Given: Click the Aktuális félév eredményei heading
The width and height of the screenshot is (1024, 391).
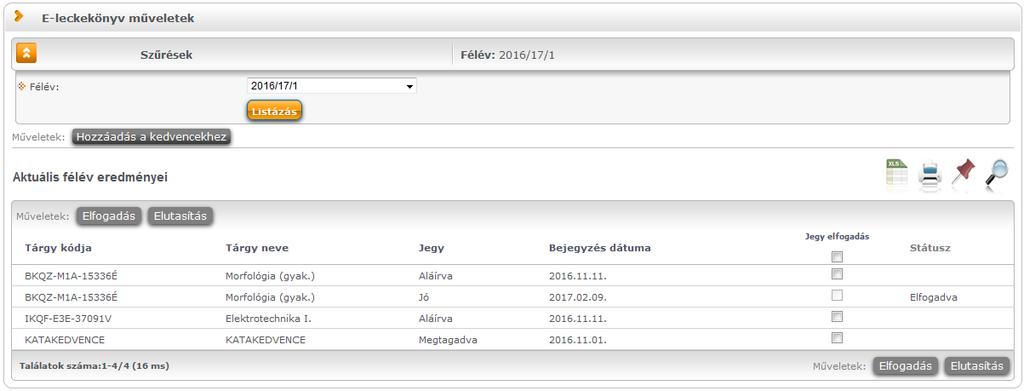Looking at the screenshot, I should coord(90,177).
